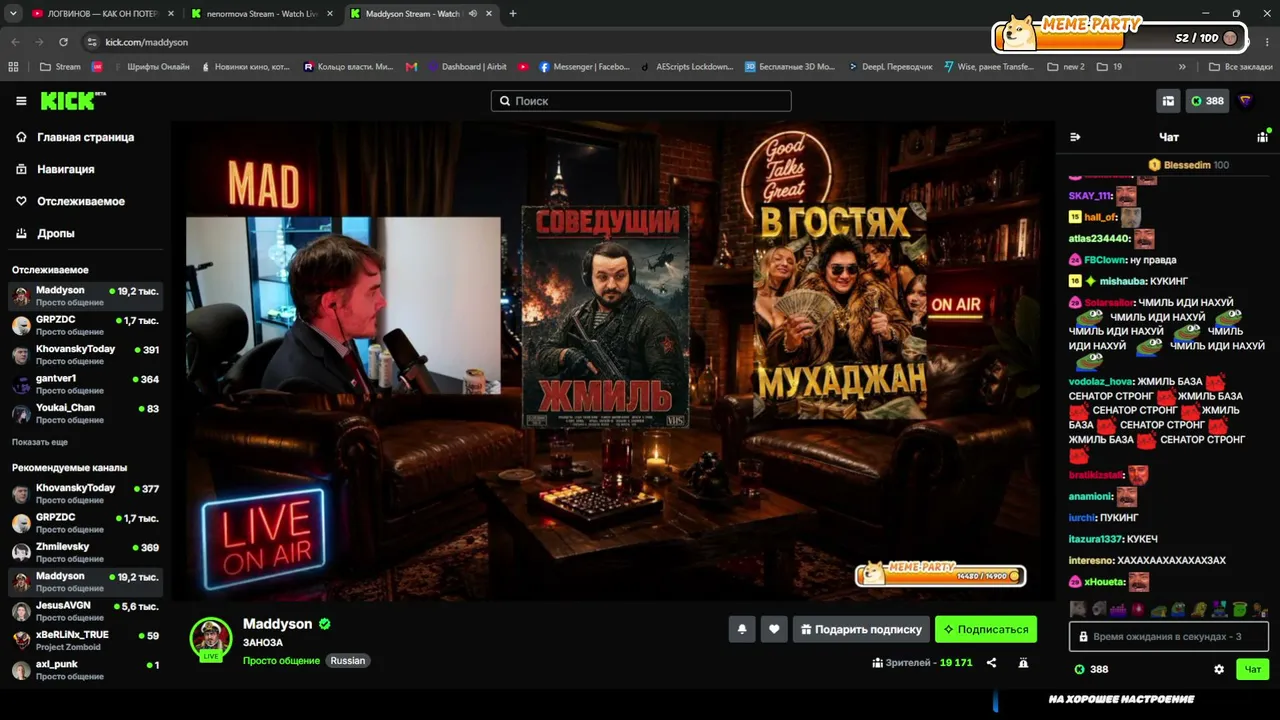
Task: Report the stream using the siren icon
Action: click(x=1023, y=662)
